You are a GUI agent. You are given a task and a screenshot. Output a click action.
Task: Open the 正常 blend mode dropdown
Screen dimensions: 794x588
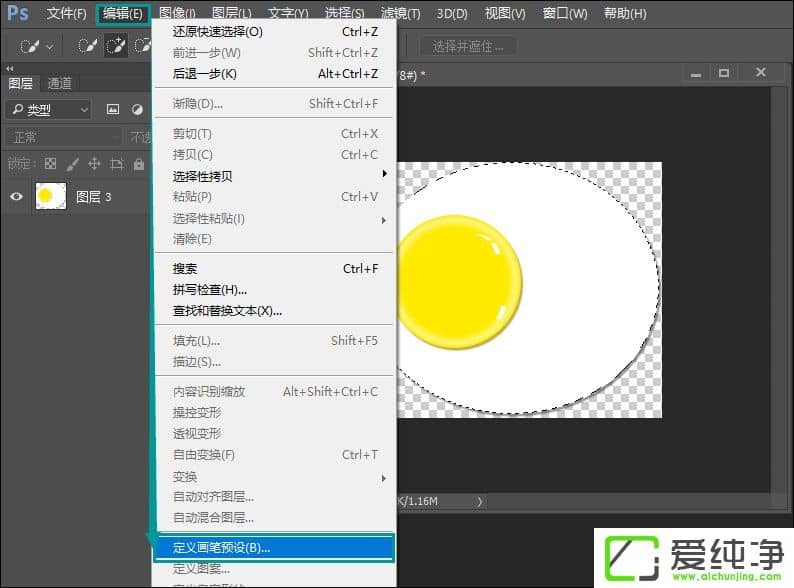[60, 137]
